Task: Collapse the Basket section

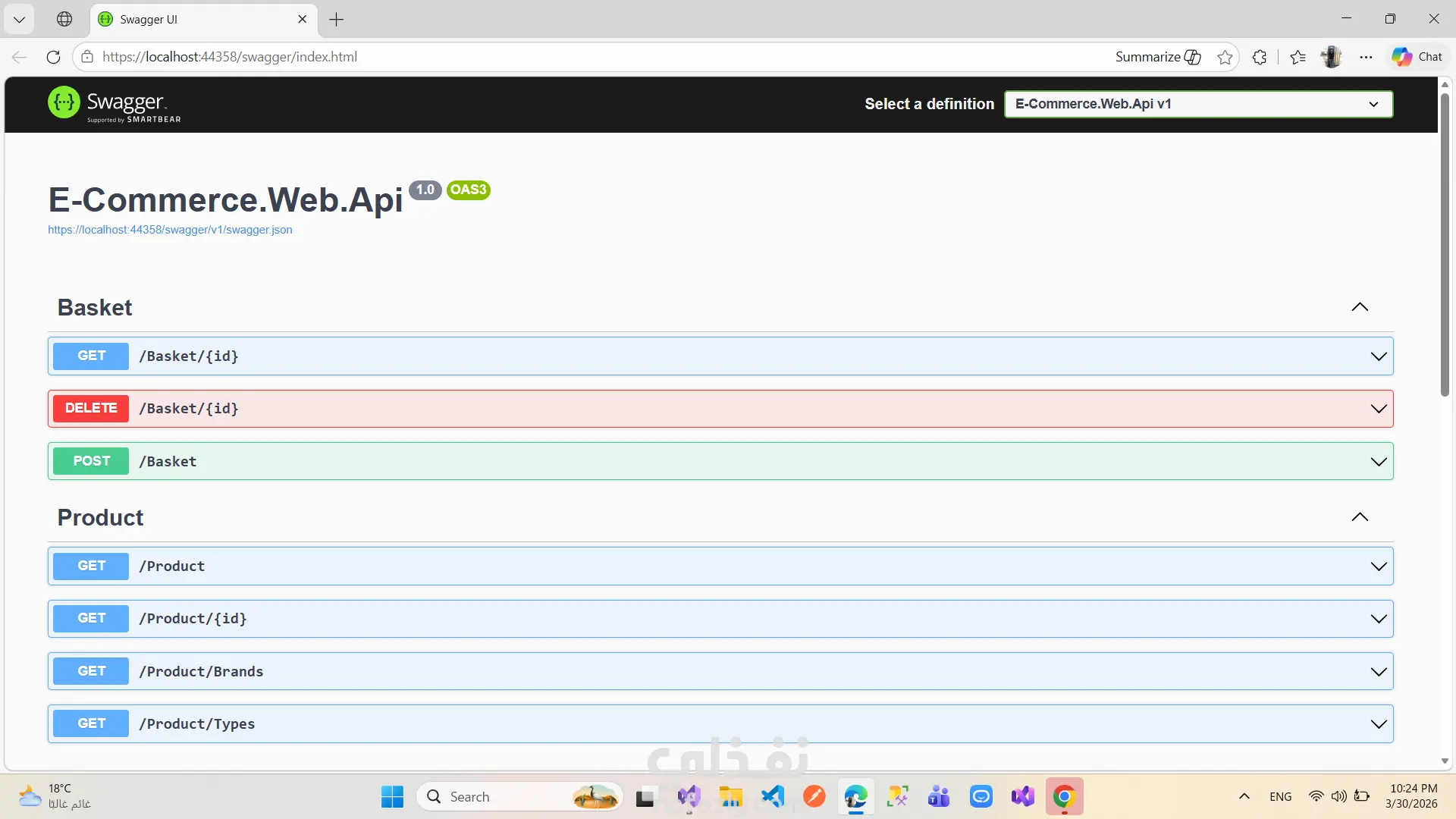Action: click(x=1360, y=307)
